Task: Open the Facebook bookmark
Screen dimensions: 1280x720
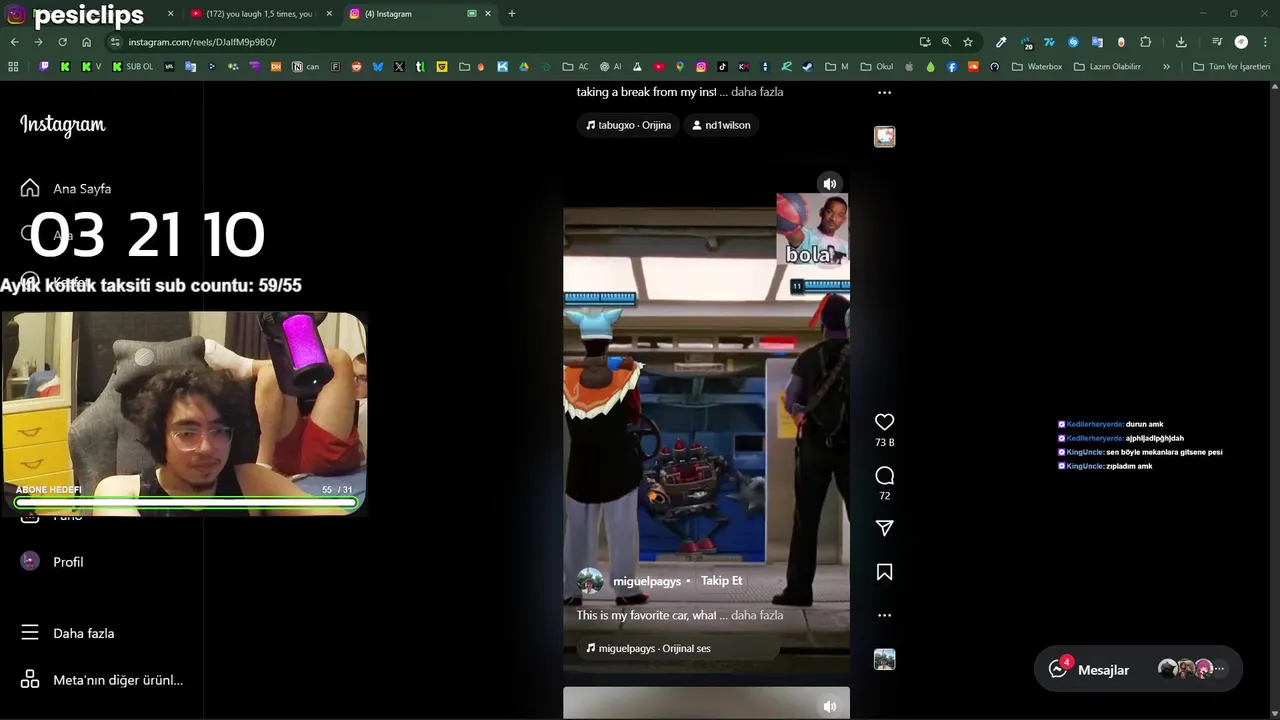Action: 952,66
